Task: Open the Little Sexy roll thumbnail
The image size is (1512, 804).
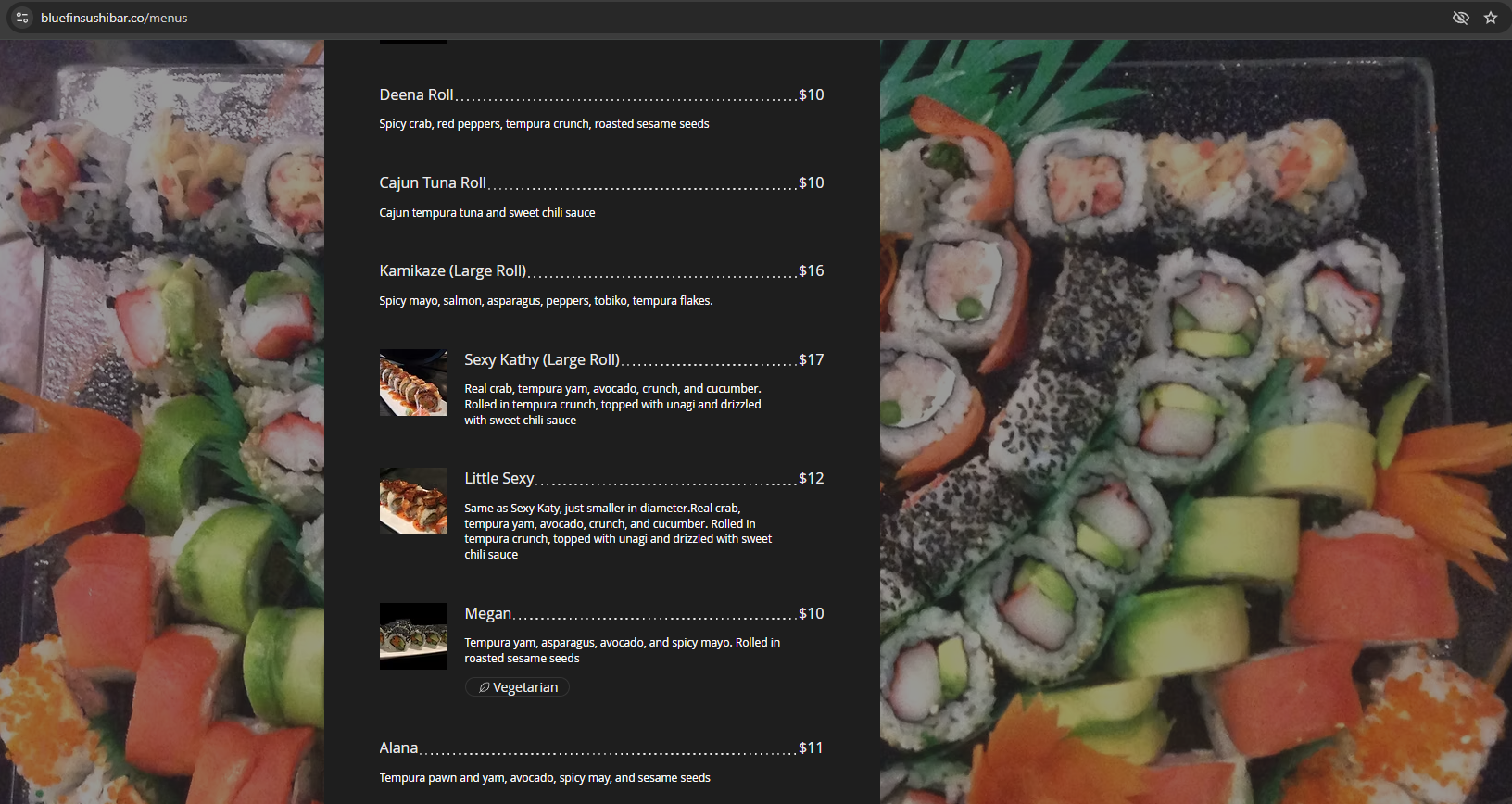Action: click(413, 501)
